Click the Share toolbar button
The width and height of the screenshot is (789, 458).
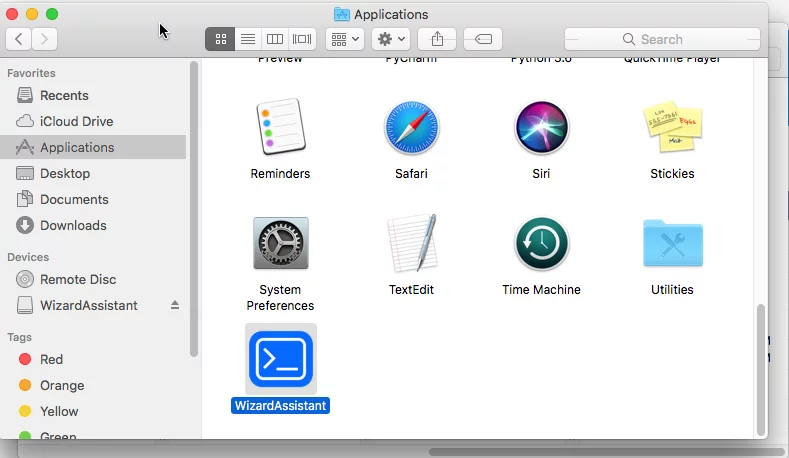tap(437, 39)
